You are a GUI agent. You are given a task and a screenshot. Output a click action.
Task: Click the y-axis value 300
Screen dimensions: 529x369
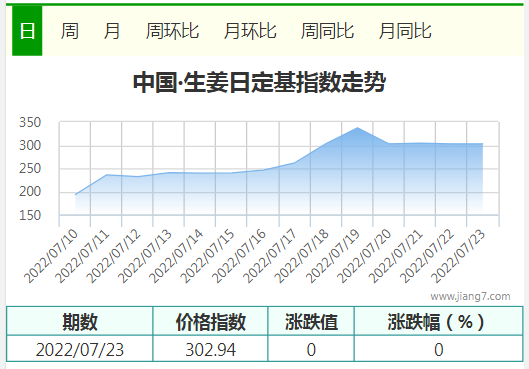(x=30, y=145)
